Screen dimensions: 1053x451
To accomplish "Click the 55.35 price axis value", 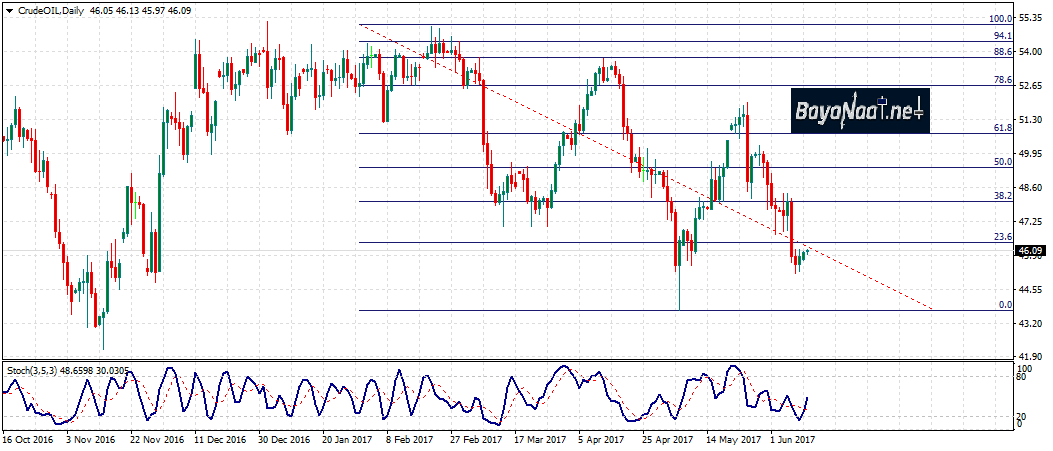I will point(1032,18).
